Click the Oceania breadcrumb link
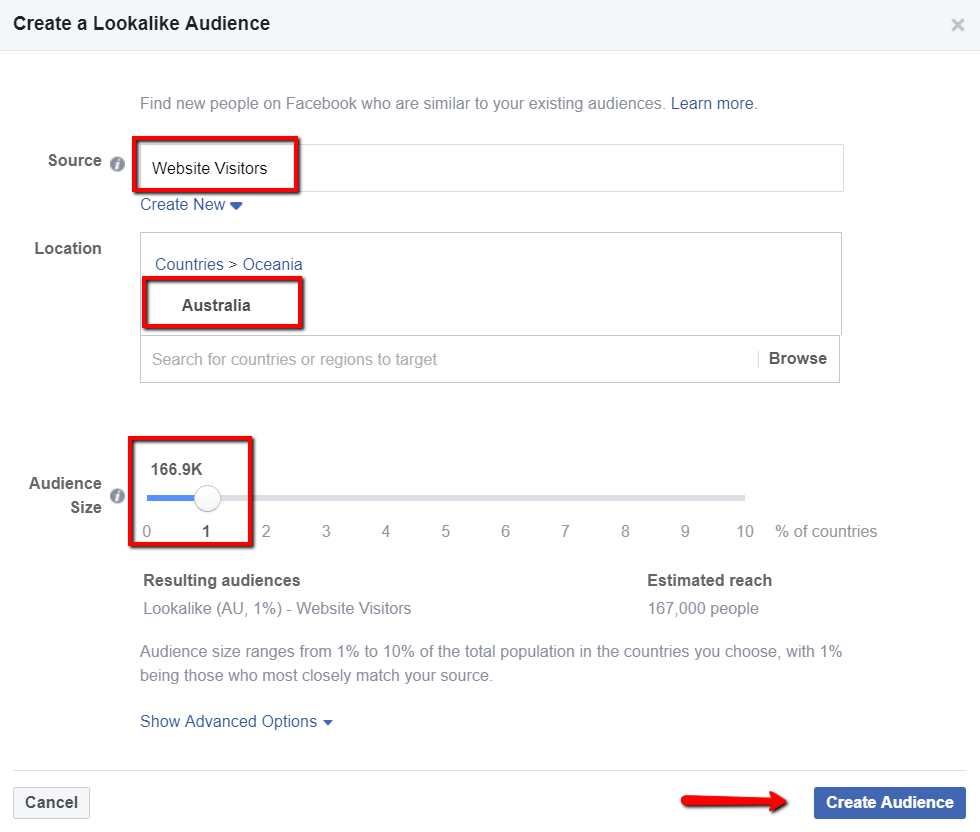 (x=273, y=265)
